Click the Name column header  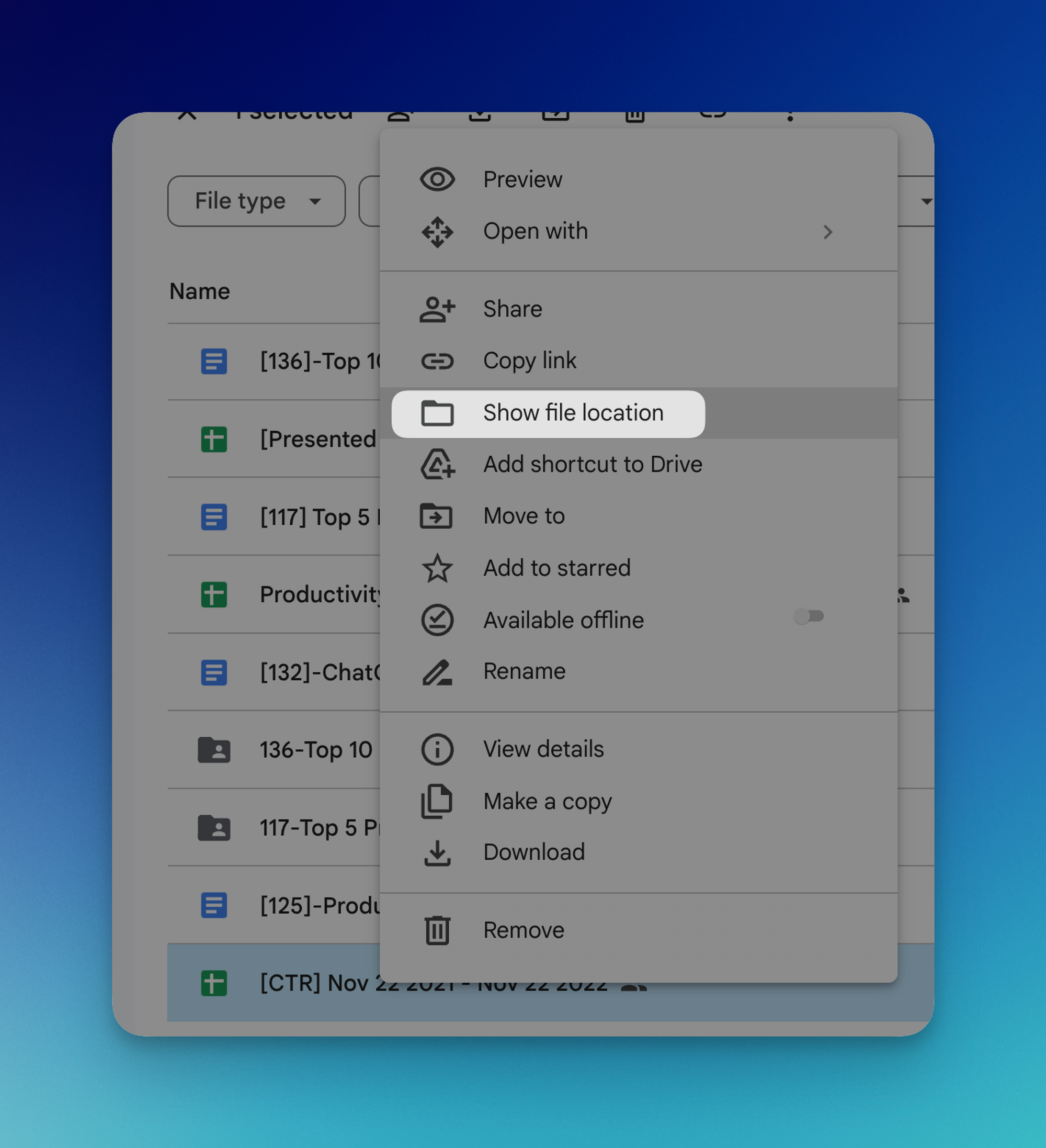pos(200,291)
